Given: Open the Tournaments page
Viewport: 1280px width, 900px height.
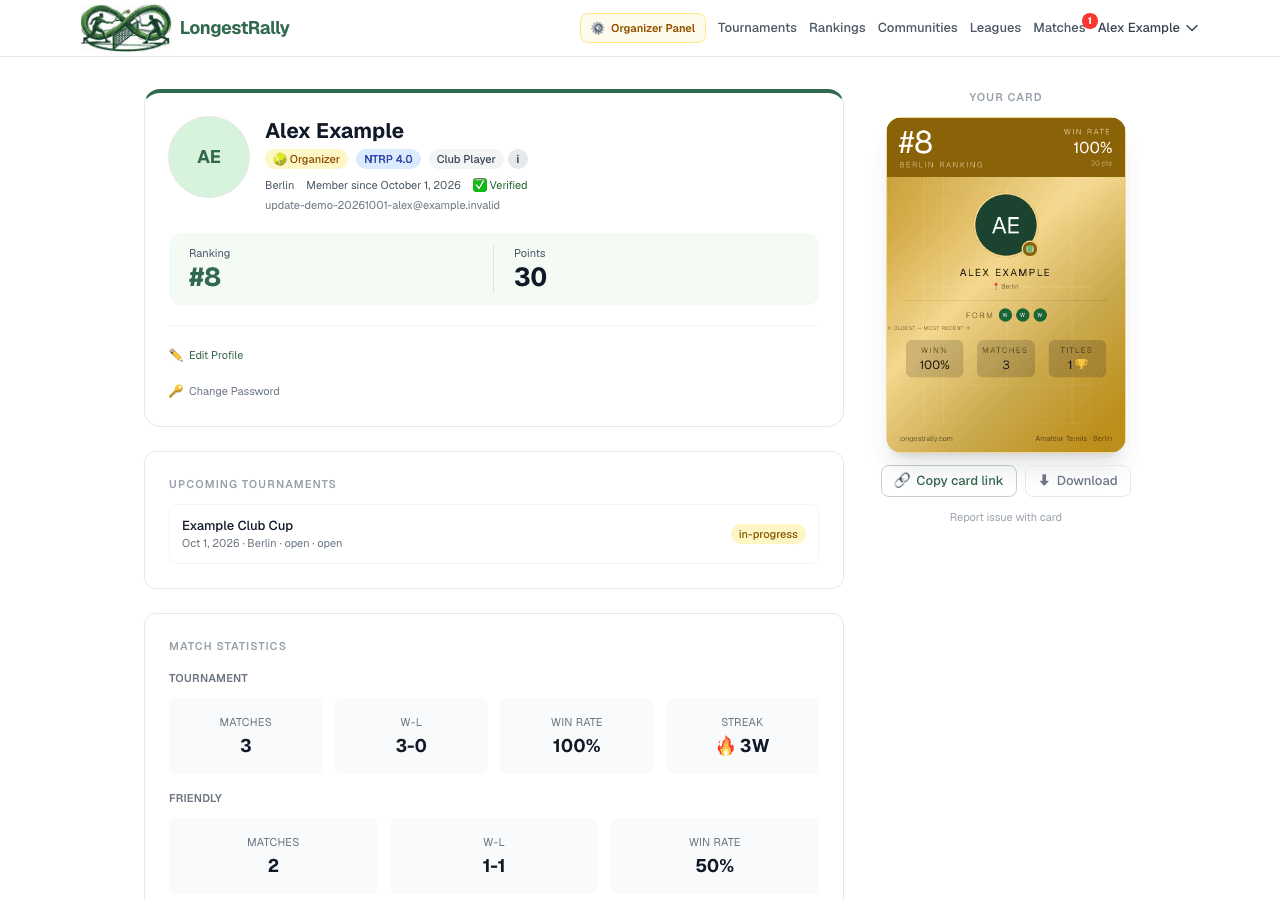Looking at the screenshot, I should [757, 28].
